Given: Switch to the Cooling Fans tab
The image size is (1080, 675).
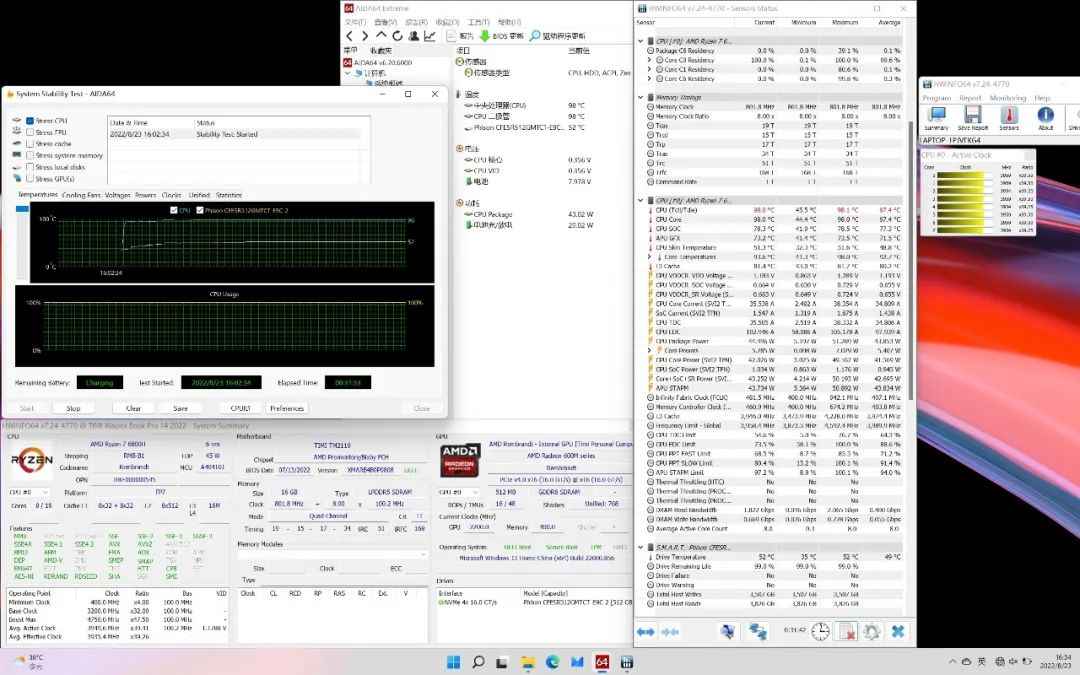Looking at the screenshot, I should (81, 195).
